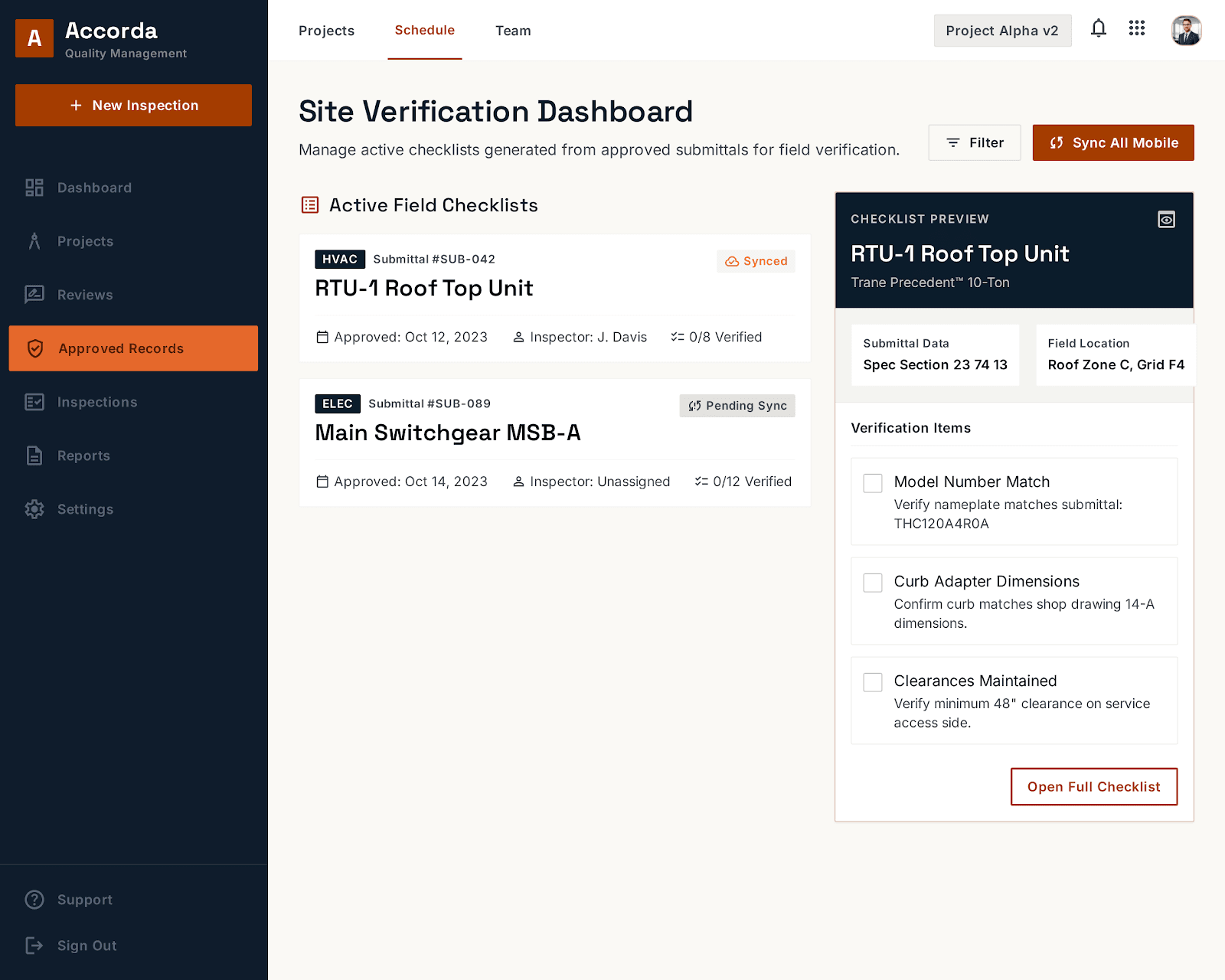Viewport: 1225px width, 980px height.
Task: Open the user profile avatar
Action: coord(1186,31)
